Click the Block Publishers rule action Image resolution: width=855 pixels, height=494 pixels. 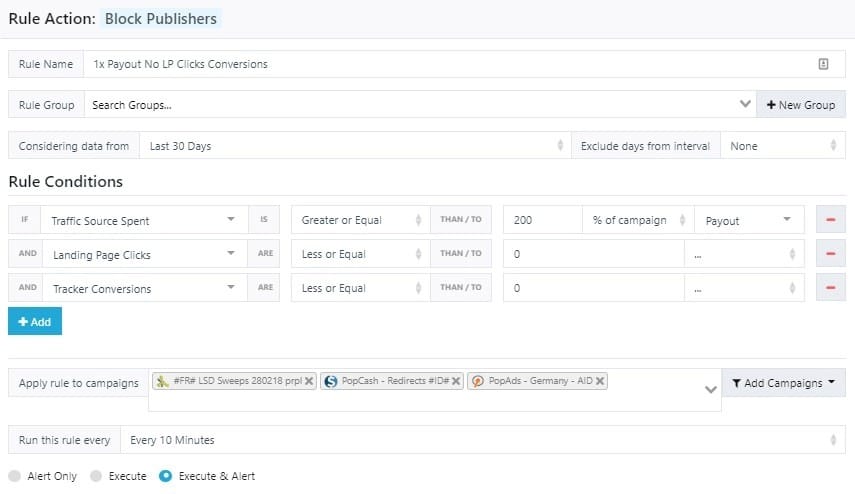161,19
